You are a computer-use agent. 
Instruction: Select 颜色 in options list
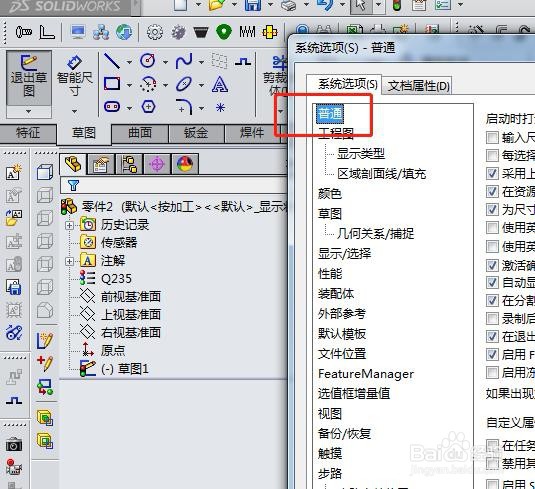(x=330, y=194)
